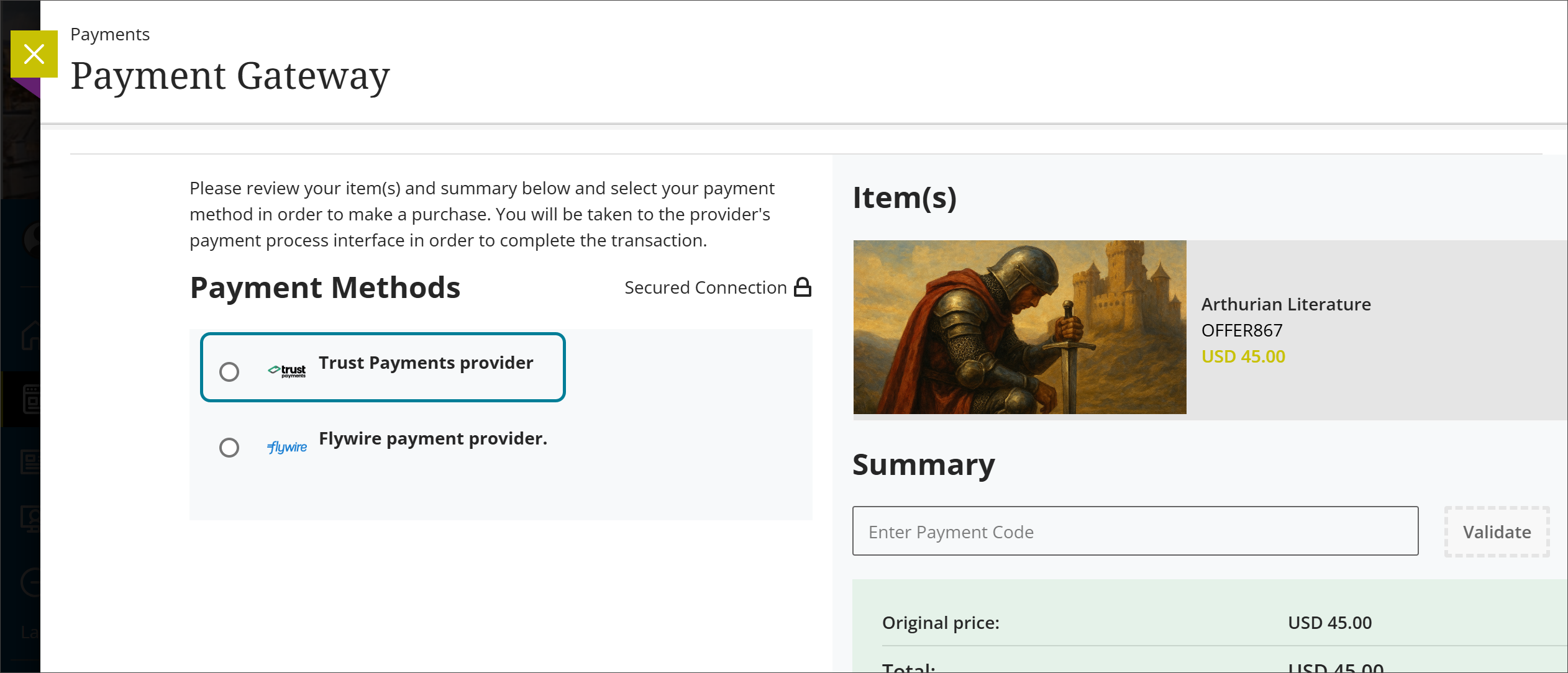This screenshot has width=1568, height=673.
Task: Click the USD 45.00 price label
Action: pos(1242,356)
